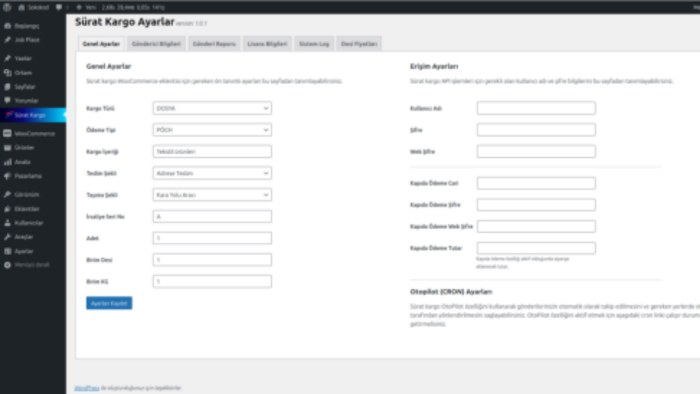Viewport: 700px width, 394px height.
Task: Open Ürünler products icon in sidebar
Action: pyautogui.click(x=8, y=147)
